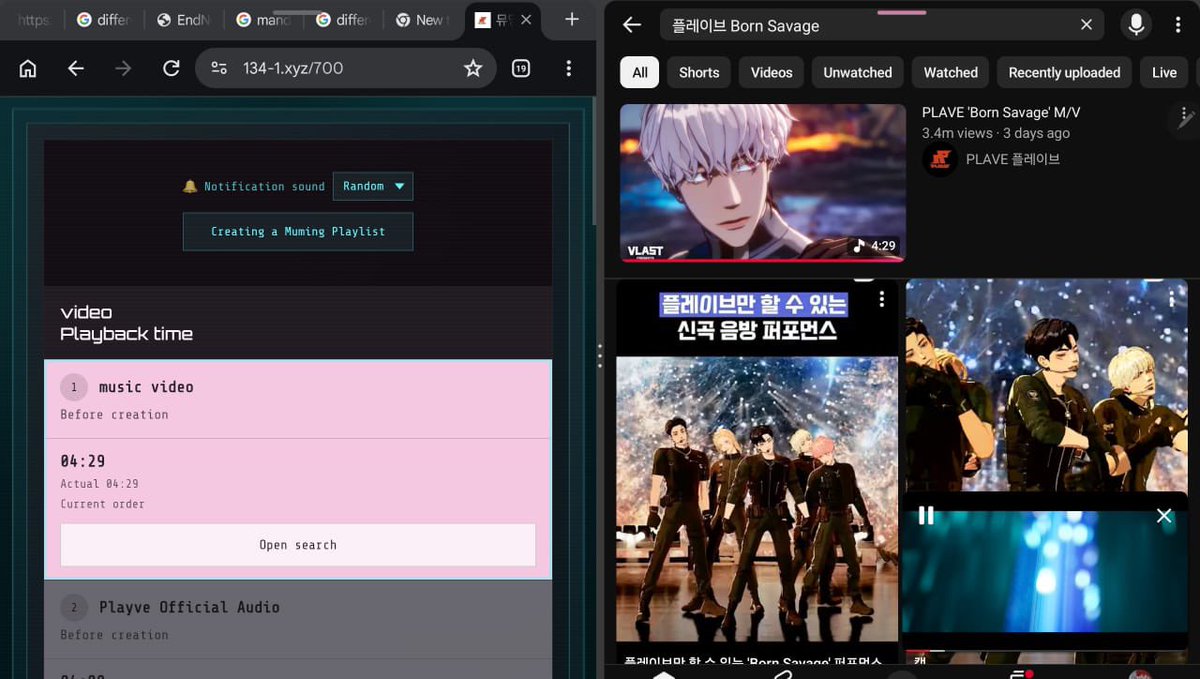1200x679 pixels.
Task: Close the YouTube miniplayer
Action: (x=1164, y=515)
